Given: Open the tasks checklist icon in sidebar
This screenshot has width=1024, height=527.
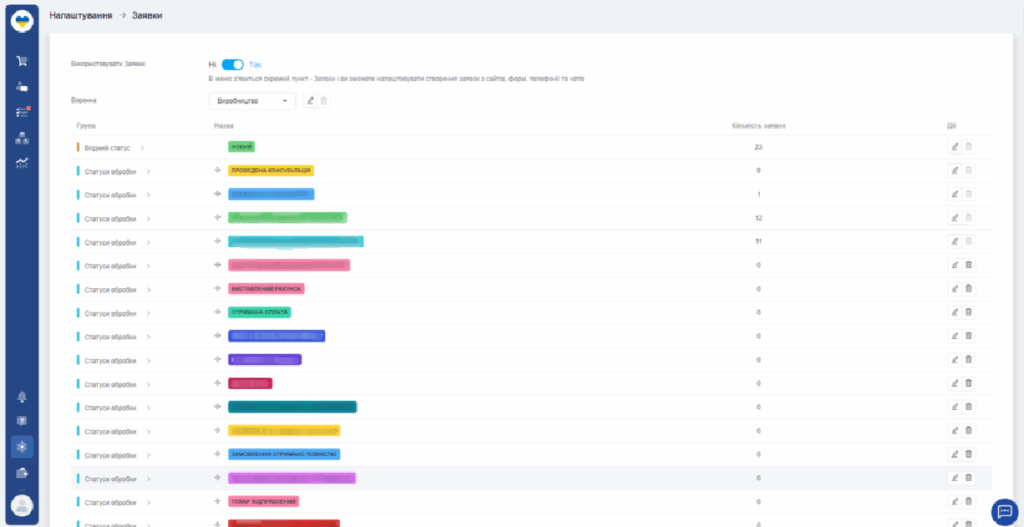Looking at the screenshot, I should [21, 113].
